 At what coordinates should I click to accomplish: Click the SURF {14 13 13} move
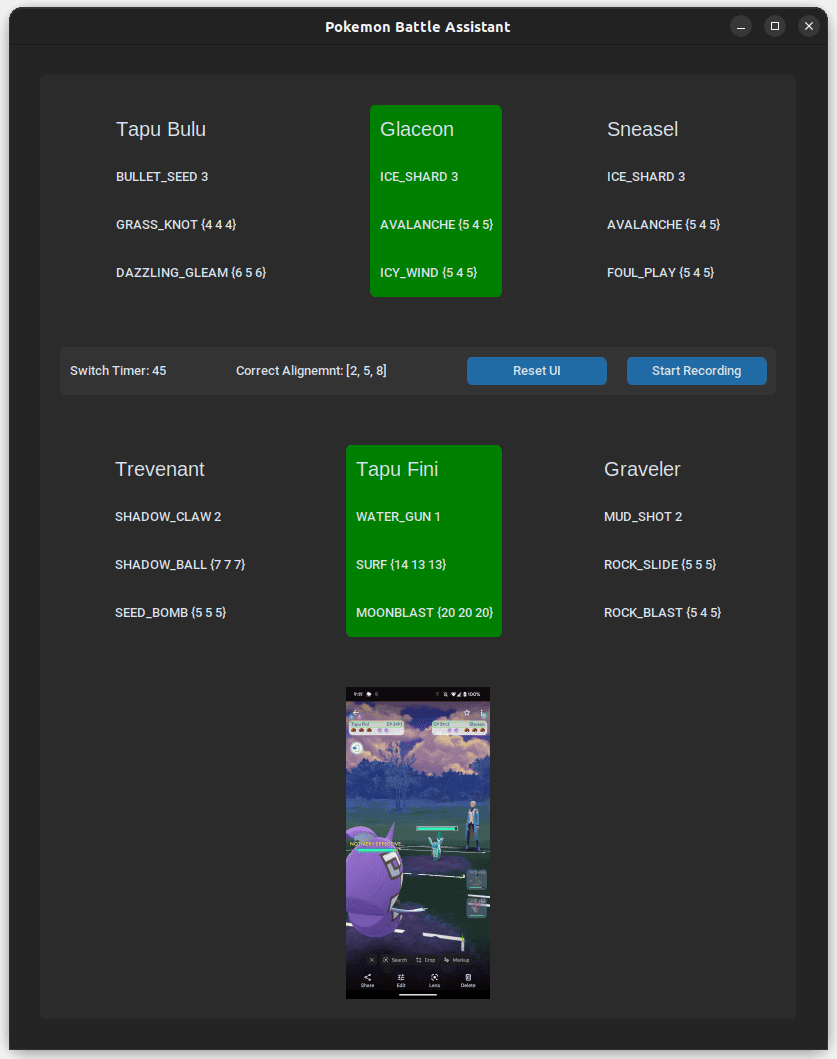401,565
